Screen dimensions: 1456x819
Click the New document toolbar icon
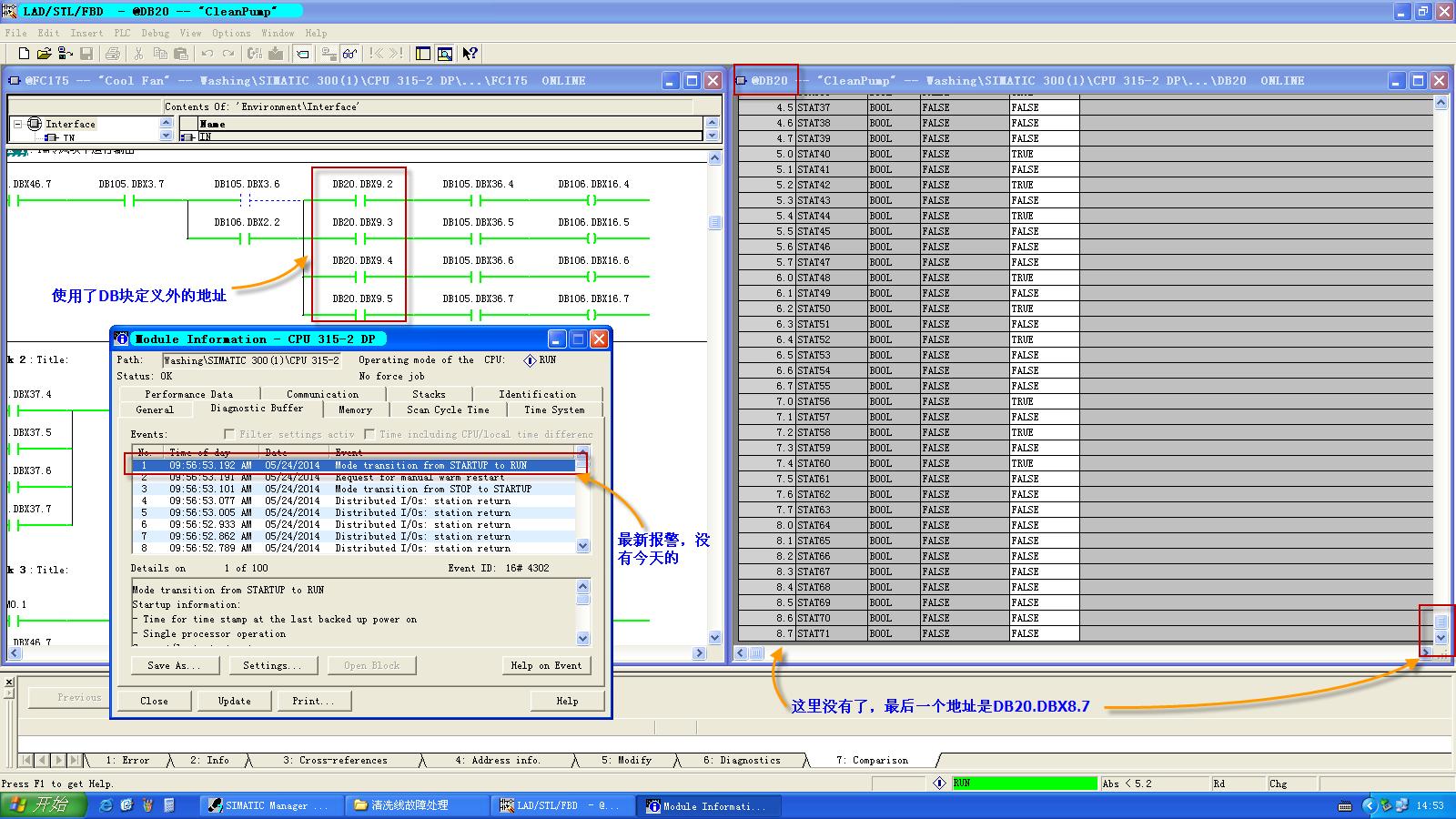[x=24, y=54]
